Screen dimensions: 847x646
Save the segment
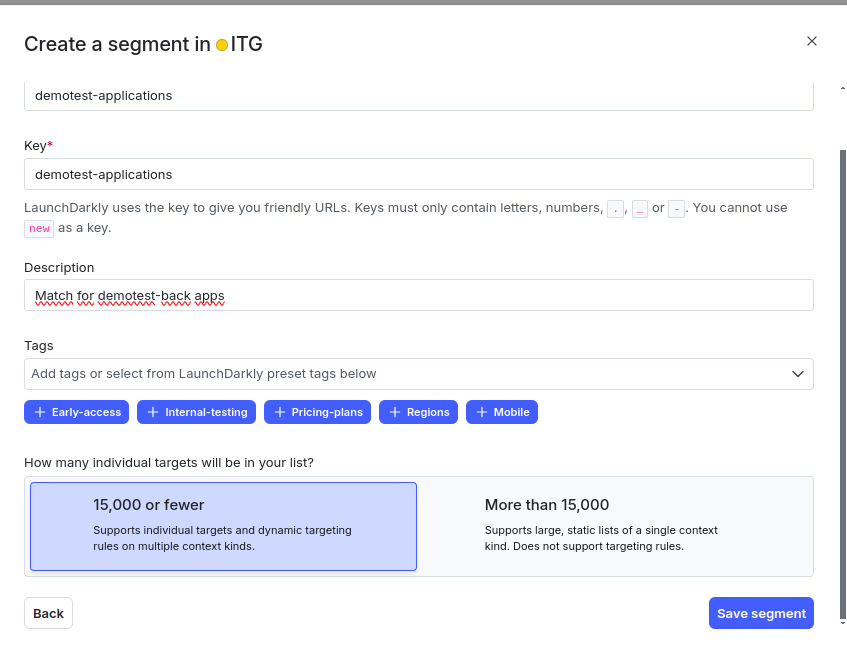tap(761, 613)
